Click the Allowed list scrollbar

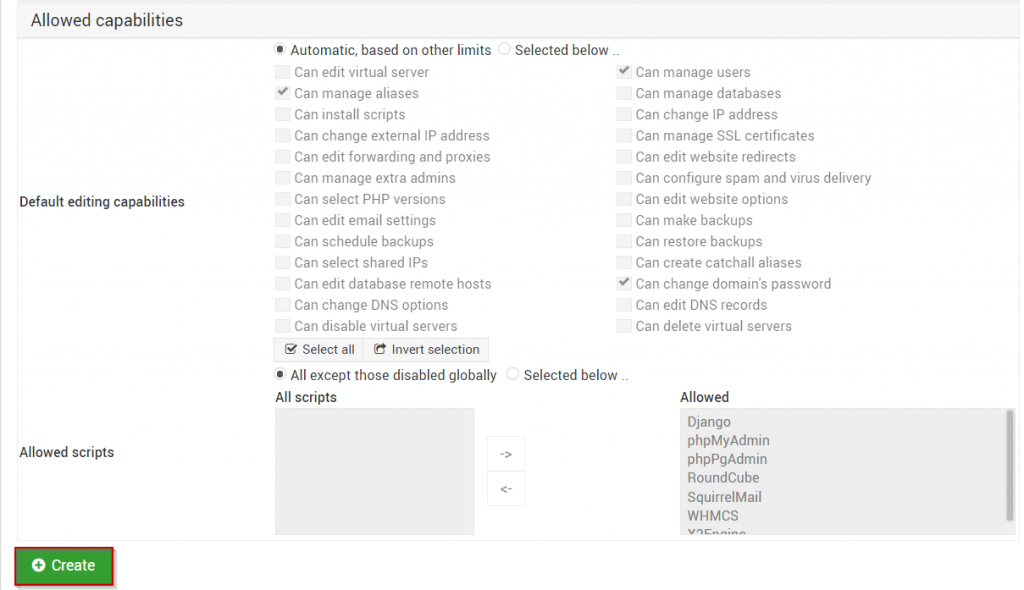(x=1010, y=465)
